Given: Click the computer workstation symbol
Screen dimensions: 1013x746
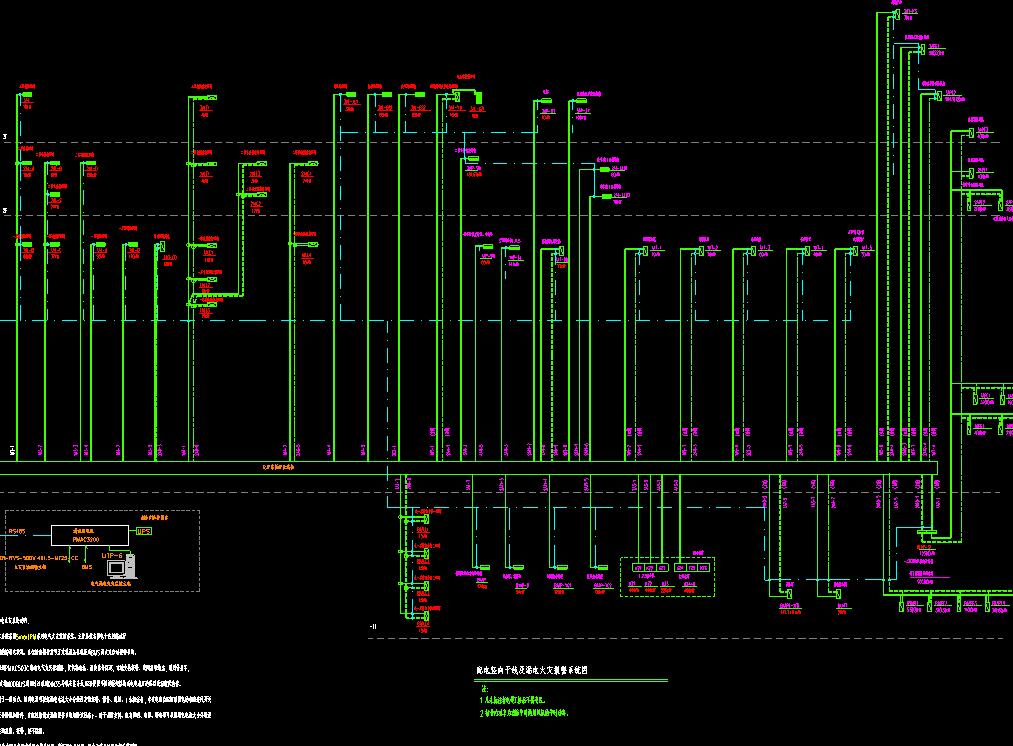Looking at the screenshot, I should [x=121, y=567].
